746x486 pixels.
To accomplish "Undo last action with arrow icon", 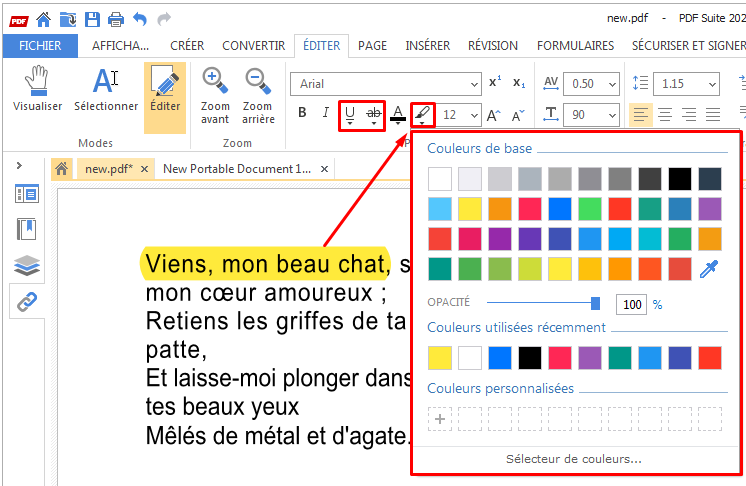I will click(x=140, y=19).
